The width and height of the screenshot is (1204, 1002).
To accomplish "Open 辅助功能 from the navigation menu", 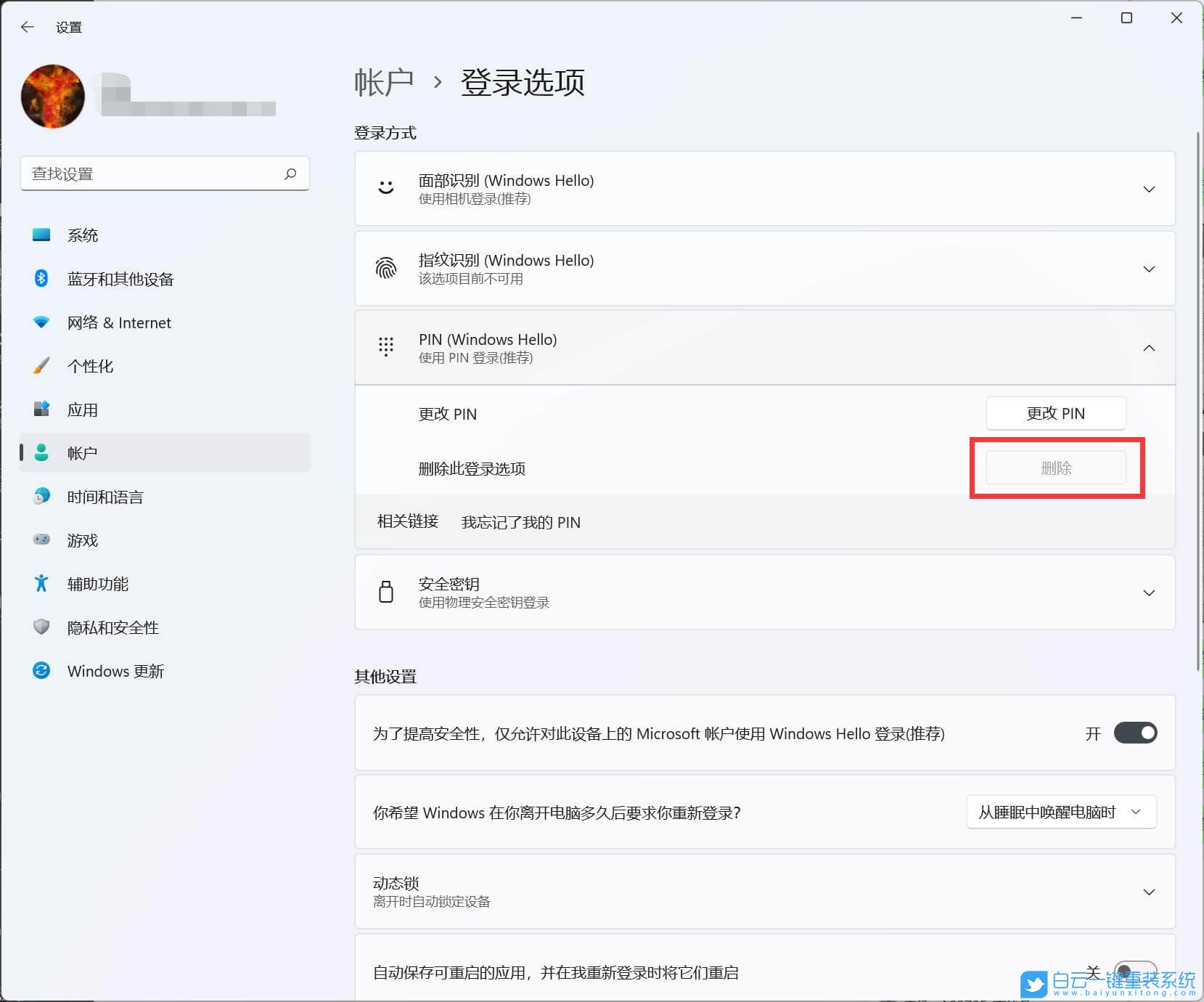I will click(x=98, y=583).
